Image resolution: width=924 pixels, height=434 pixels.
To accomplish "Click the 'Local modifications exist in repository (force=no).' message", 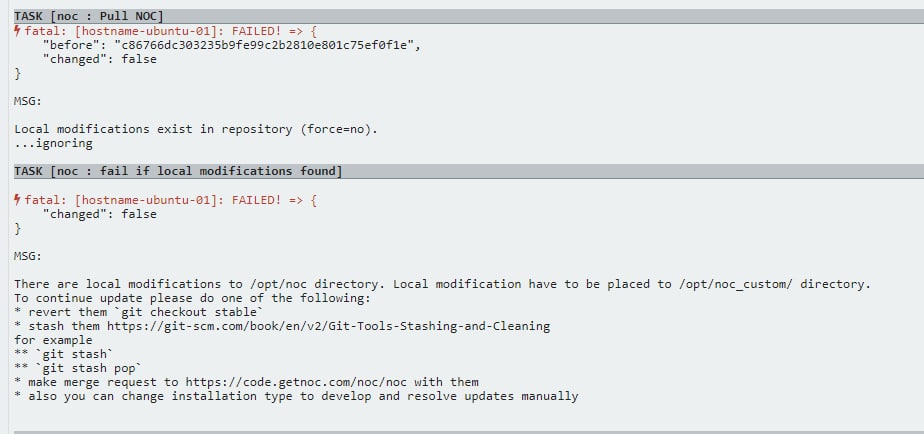I will pos(196,129).
